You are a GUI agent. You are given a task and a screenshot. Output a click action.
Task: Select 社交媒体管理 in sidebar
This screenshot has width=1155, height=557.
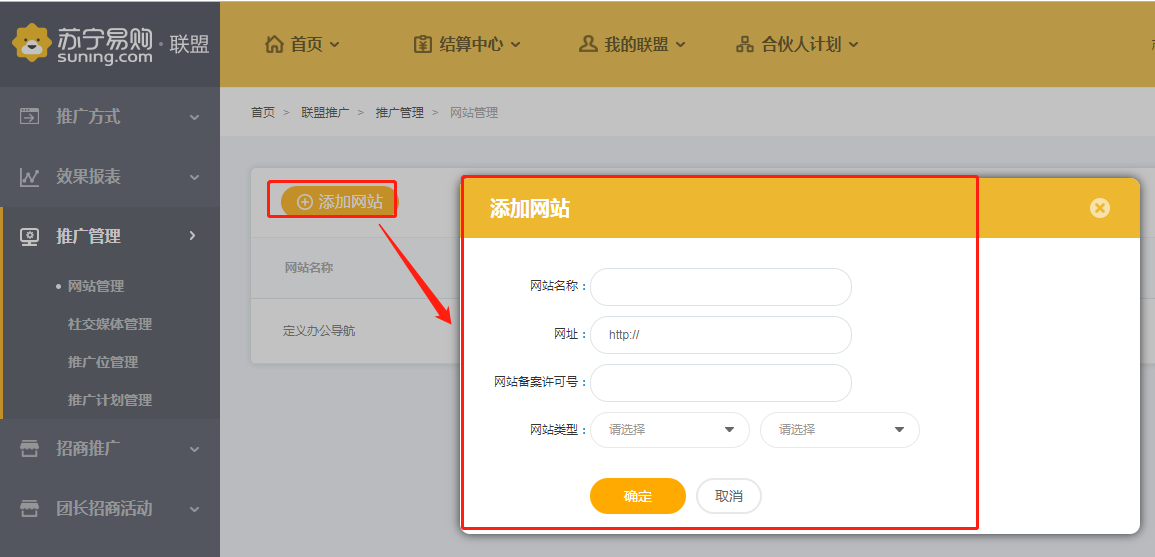click(x=110, y=324)
